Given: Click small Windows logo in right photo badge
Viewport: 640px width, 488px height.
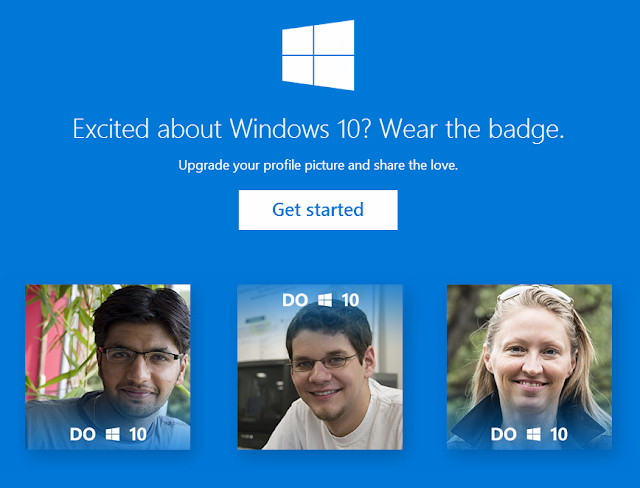Looking at the screenshot, I should coord(533,434).
